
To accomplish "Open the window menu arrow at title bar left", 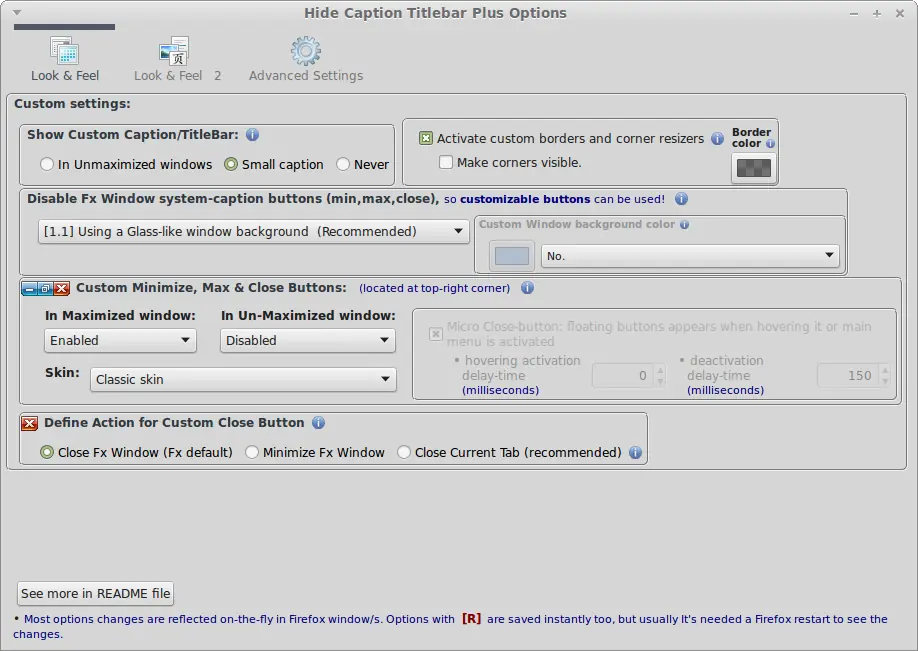I will tap(17, 12).
